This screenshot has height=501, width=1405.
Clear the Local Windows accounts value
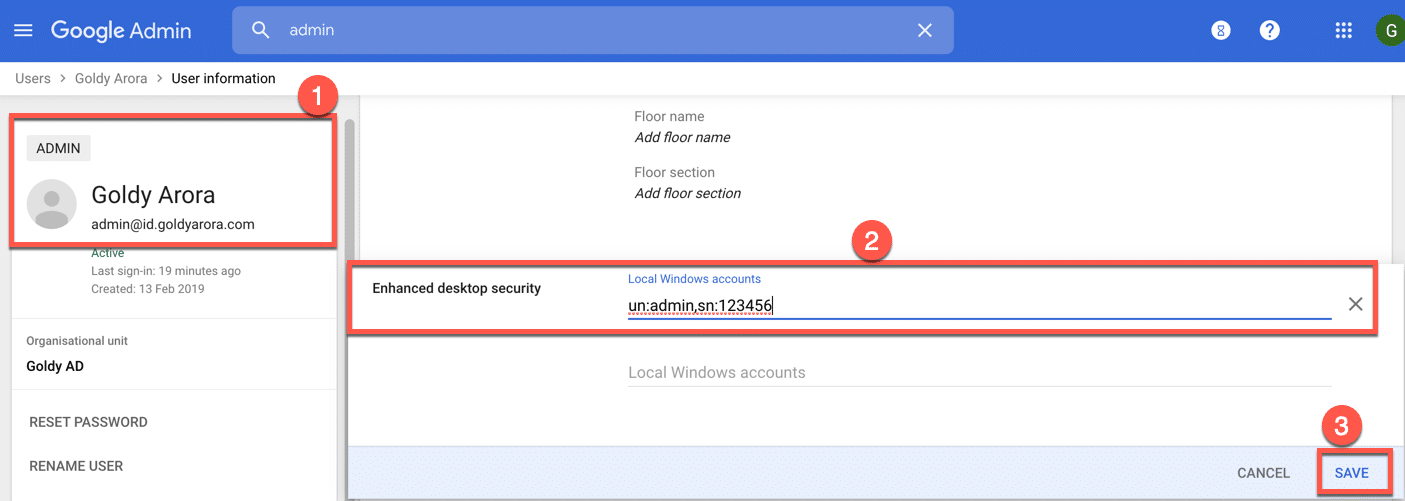point(1355,304)
